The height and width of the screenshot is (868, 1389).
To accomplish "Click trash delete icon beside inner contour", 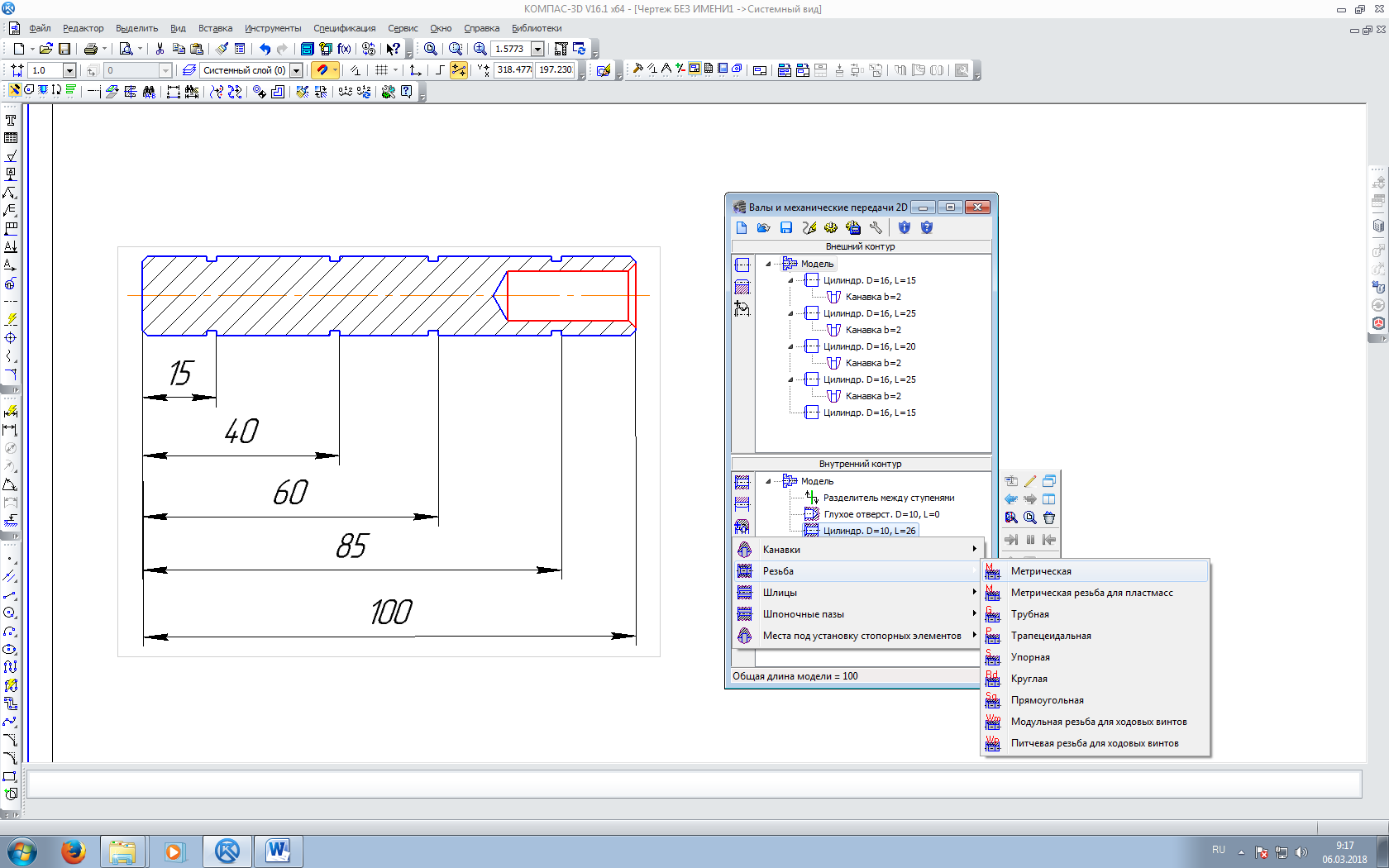I will [x=1049, y=517].
